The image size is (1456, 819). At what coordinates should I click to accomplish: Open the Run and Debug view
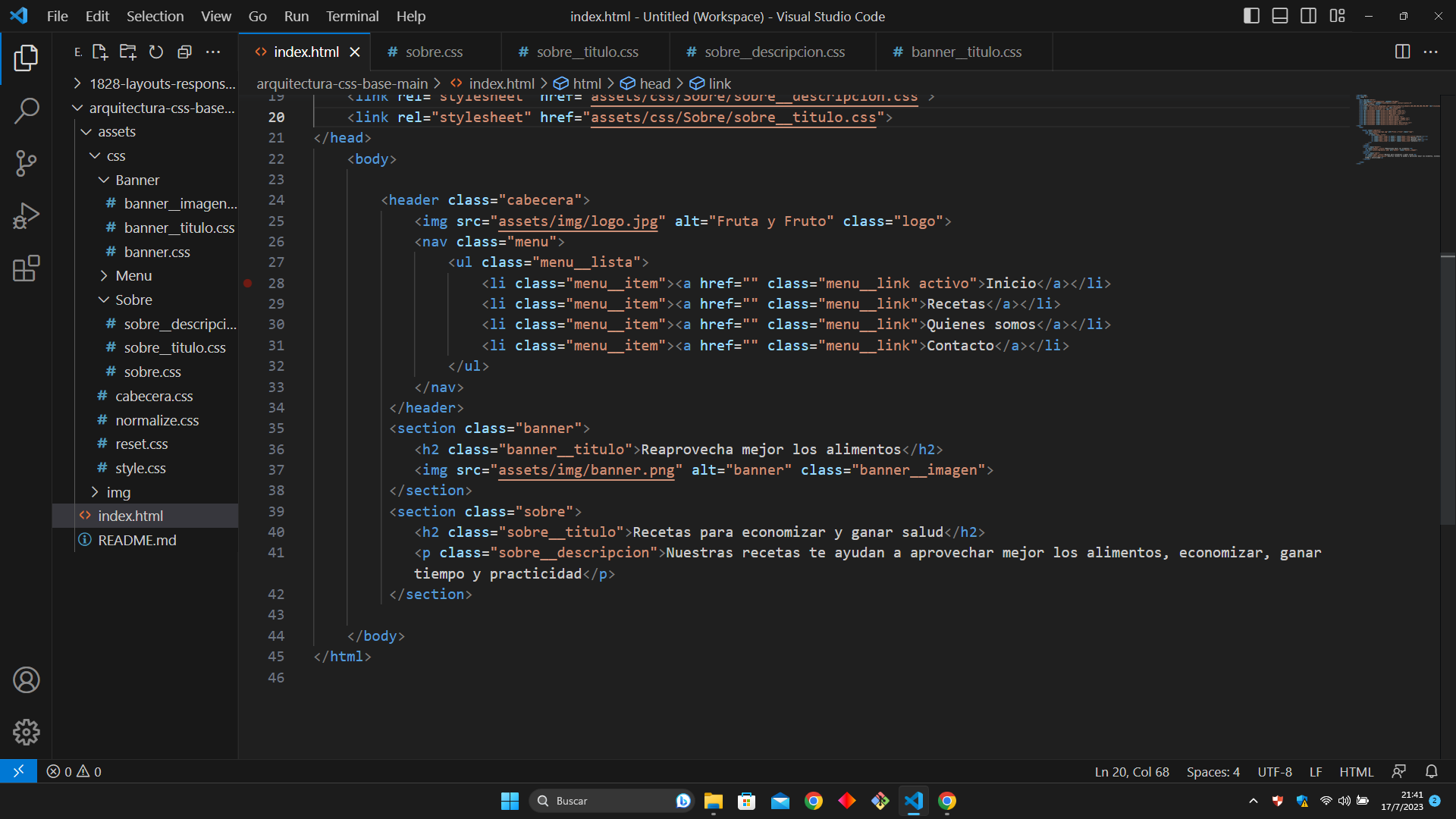coord(26,216)
